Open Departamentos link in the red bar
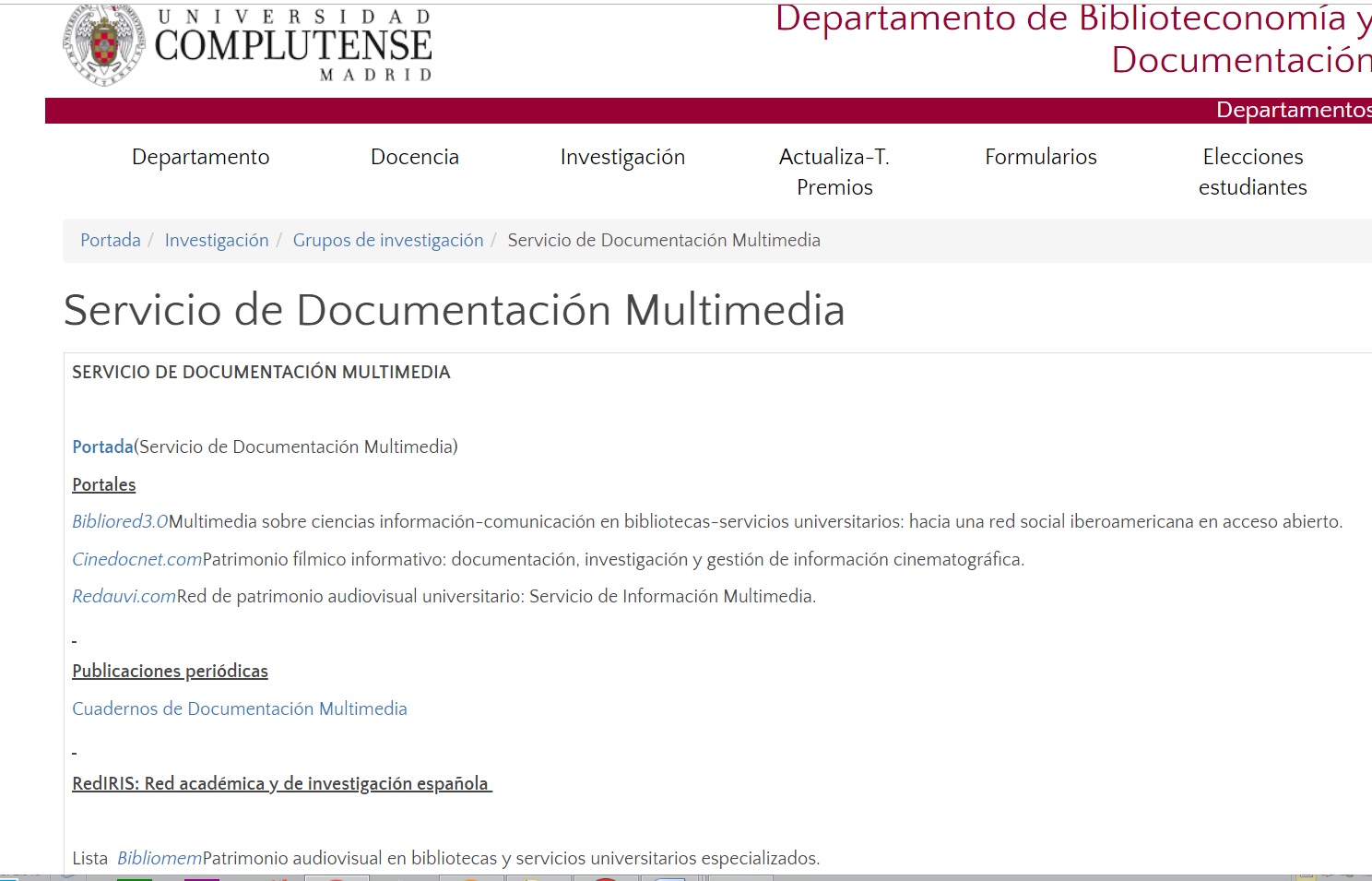 1294,110
